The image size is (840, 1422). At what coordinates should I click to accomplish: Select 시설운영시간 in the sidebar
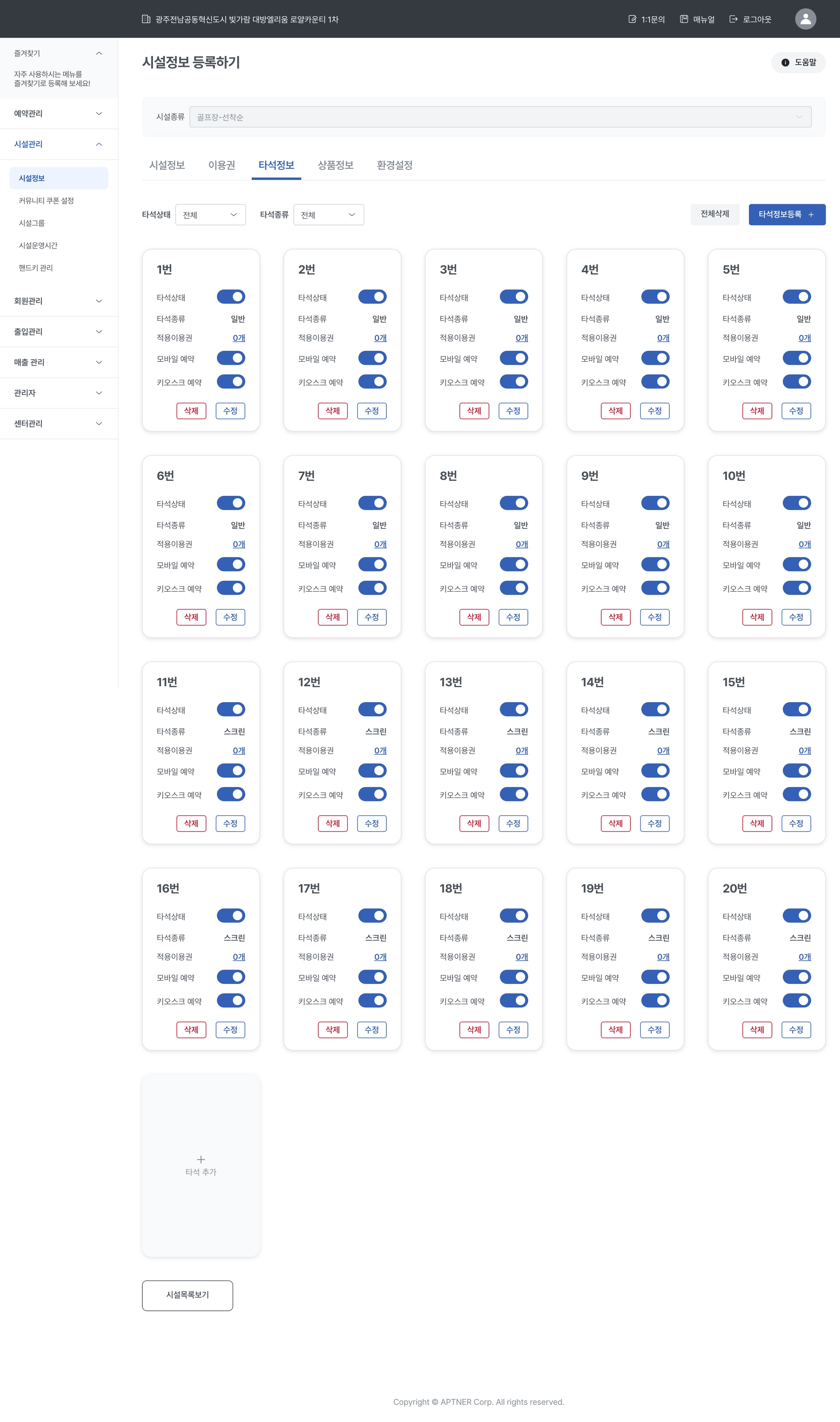pyautogui.click(x=38, y=246)
